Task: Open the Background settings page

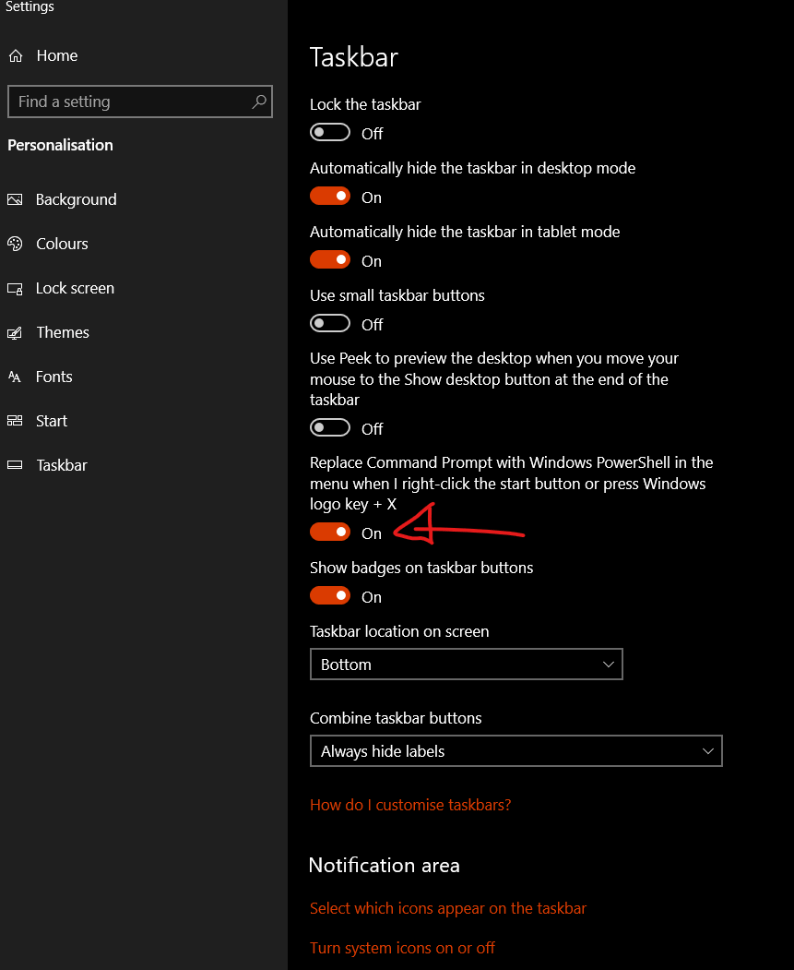Action: (x=76, y=199)
